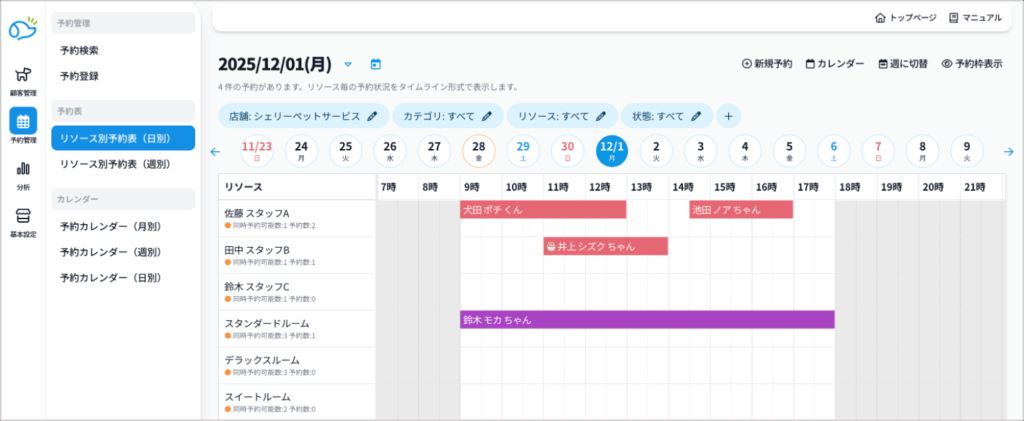Toggle 予約枠表示 visibility
The width and height of the screenshot is (1024, 421).
pyautogui.click(x=972, y=64)
